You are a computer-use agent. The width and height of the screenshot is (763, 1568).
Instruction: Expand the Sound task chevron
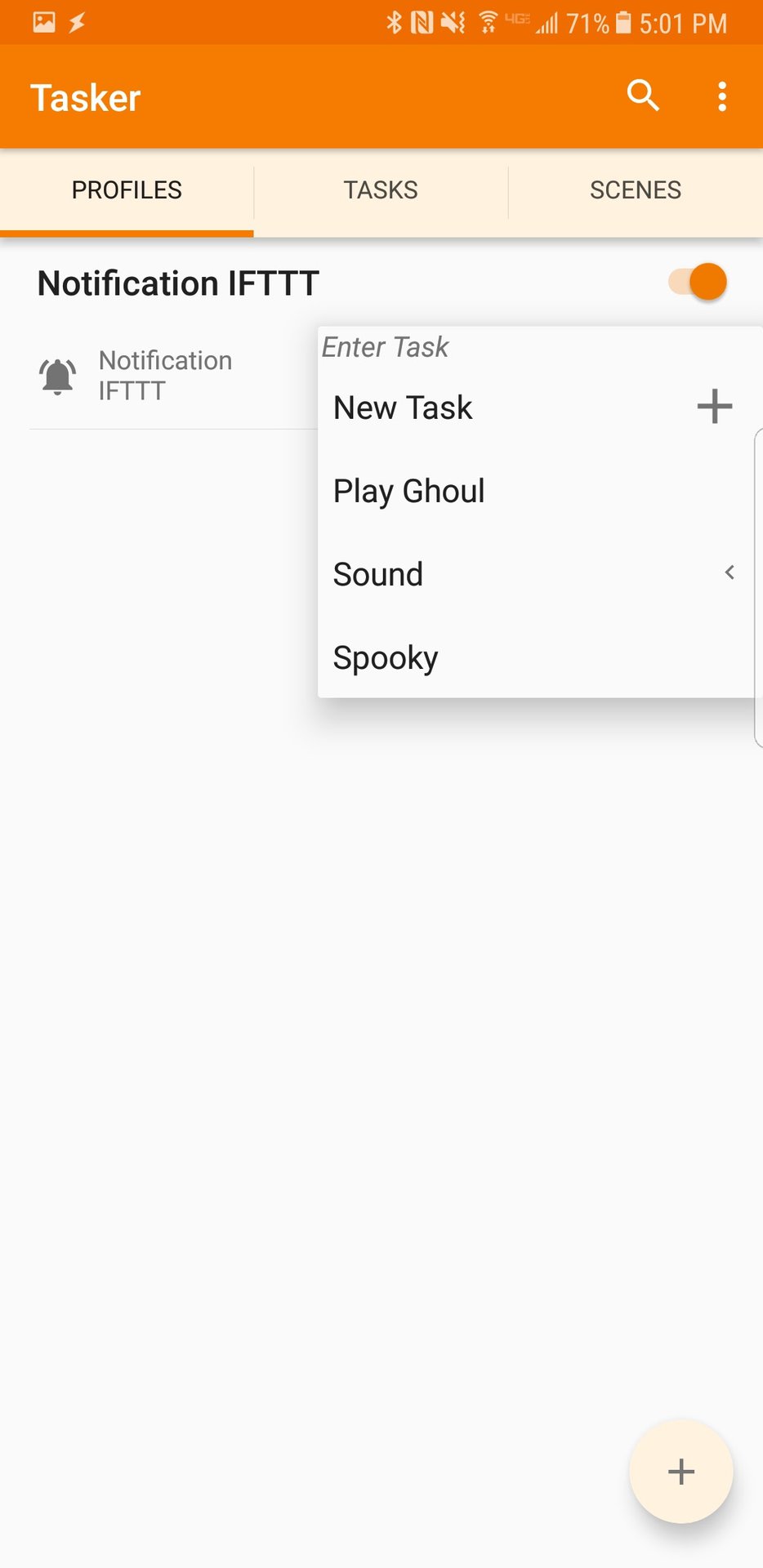pos(730,573)
